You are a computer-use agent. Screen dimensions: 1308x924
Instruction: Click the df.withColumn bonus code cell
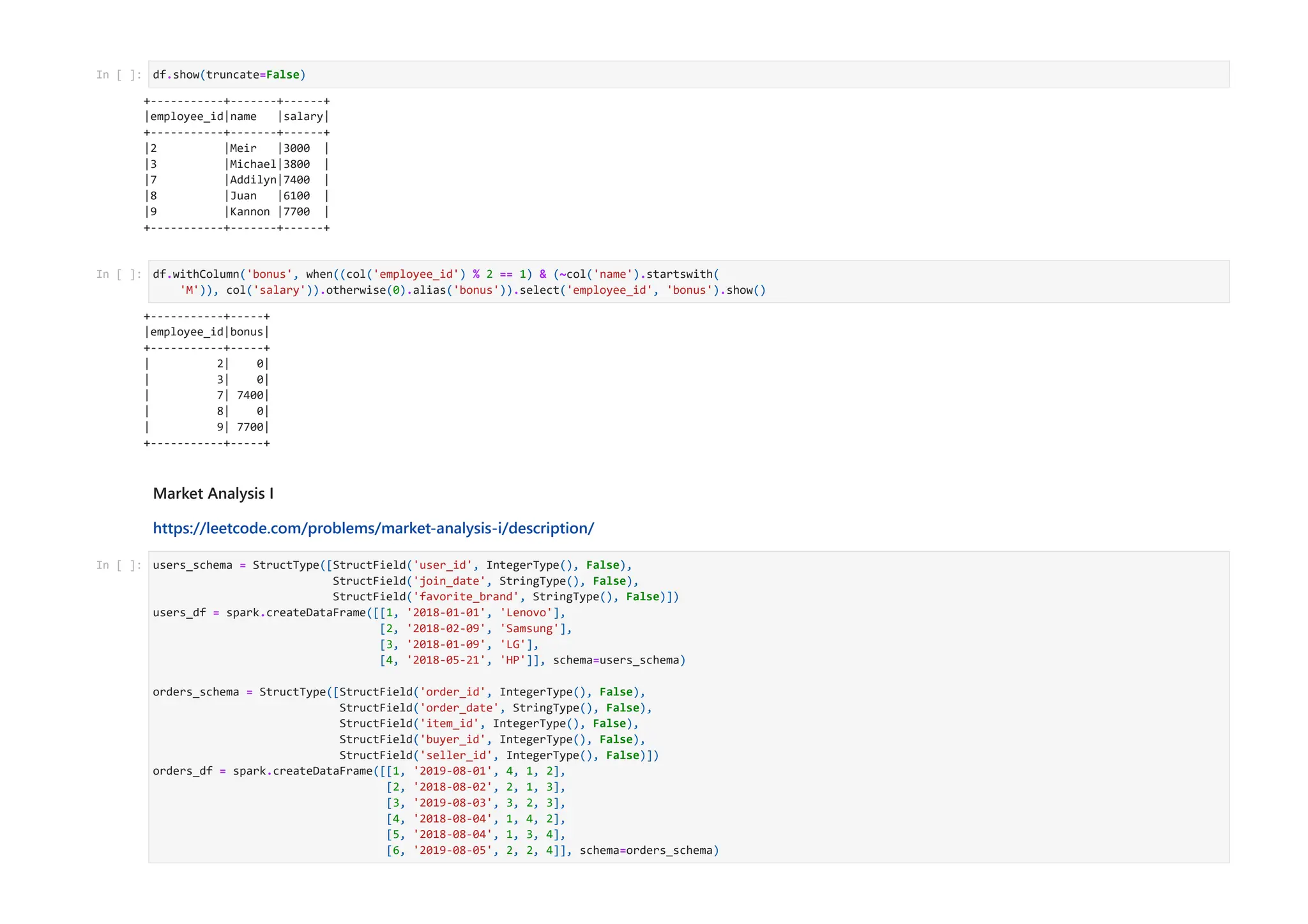click(x=688, y=282)
